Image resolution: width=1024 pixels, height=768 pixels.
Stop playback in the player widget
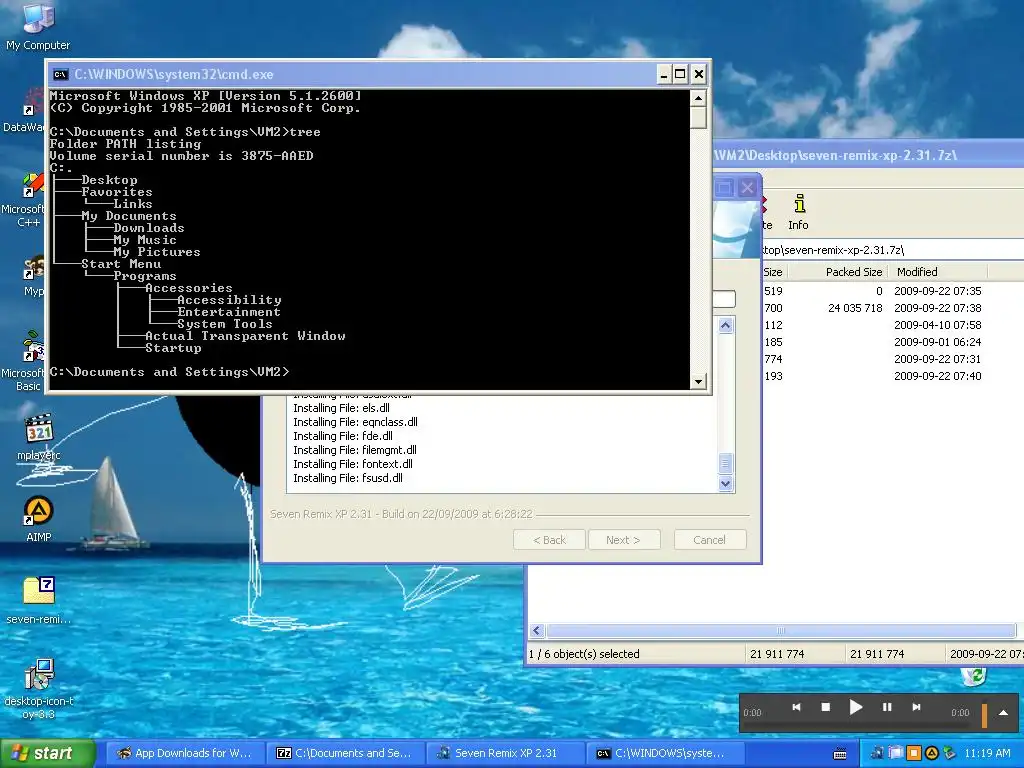[x=825, y=707]
